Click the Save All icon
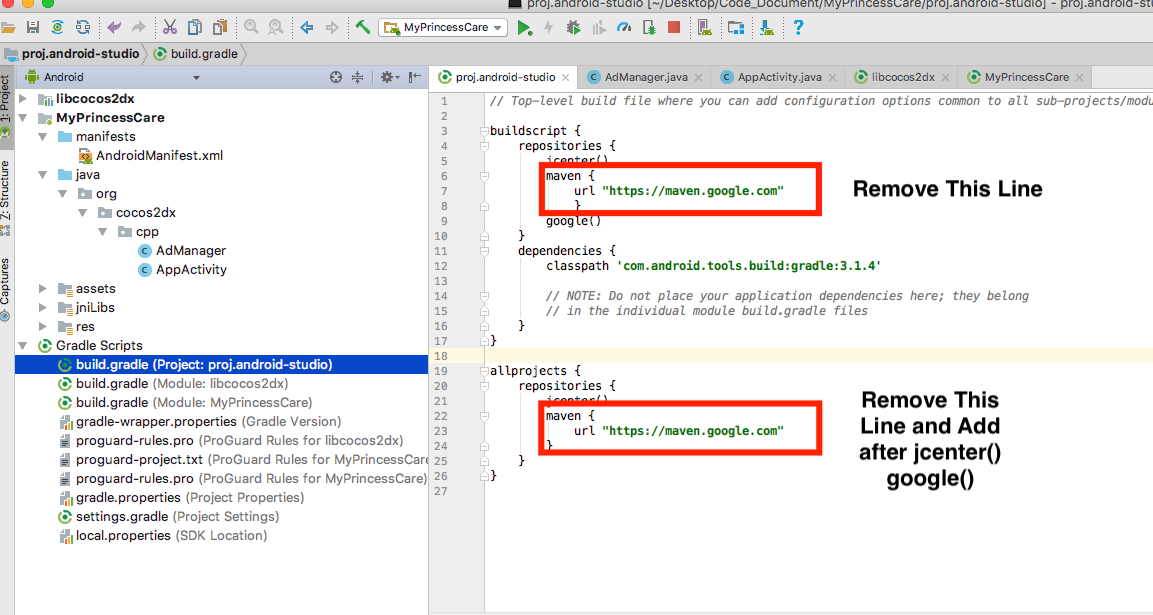The image size is (1153, 615). [33, 28]
